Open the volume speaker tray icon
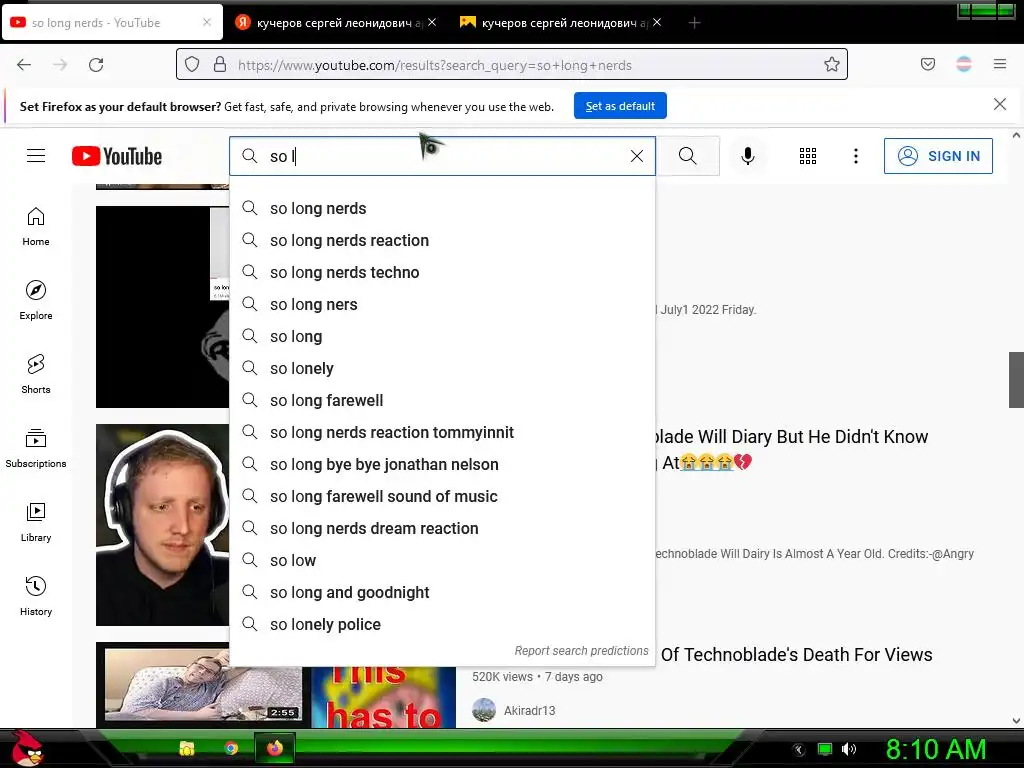The image size is (1024, 768). point(848,749)
